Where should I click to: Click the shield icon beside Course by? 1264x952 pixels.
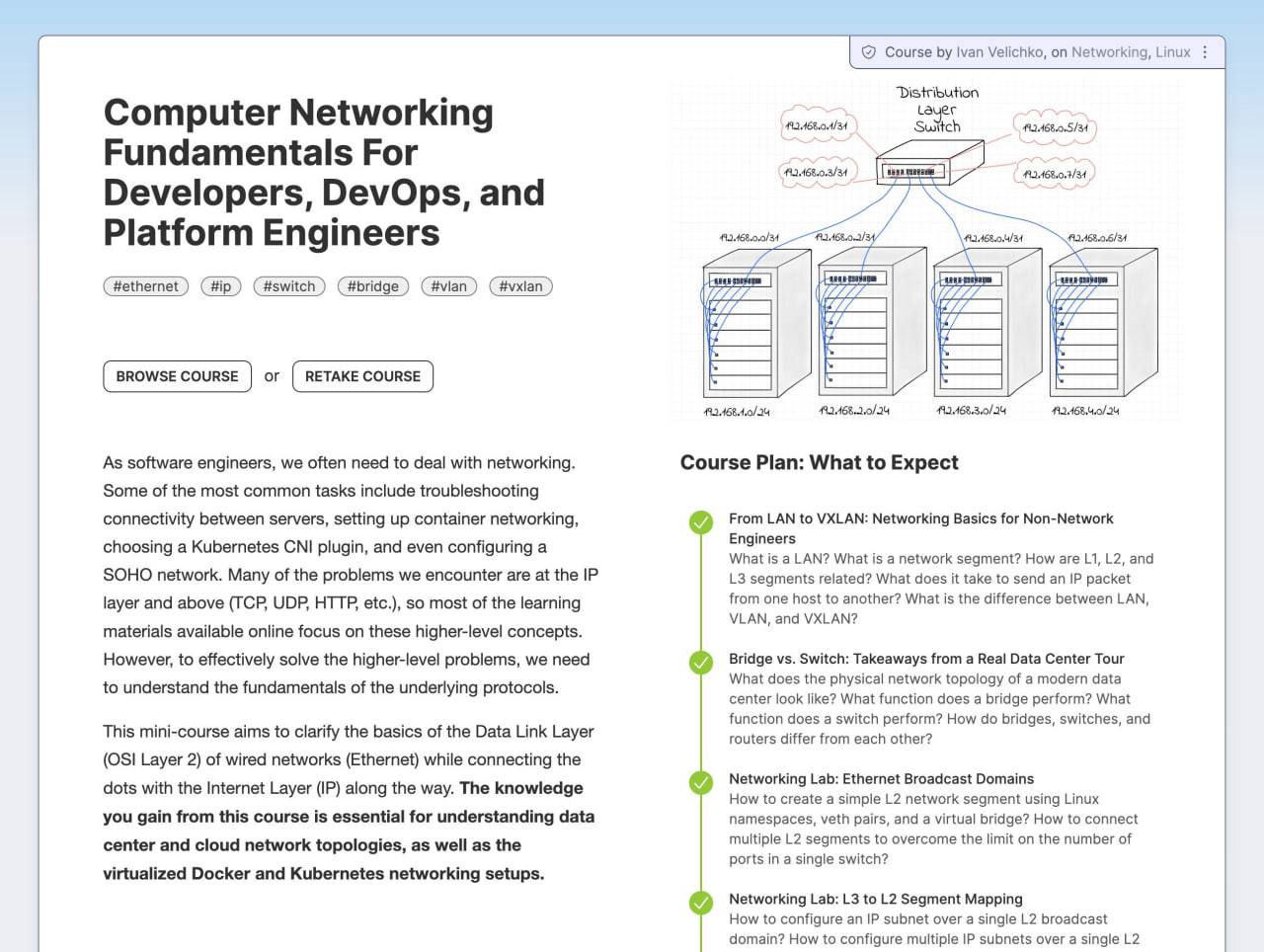(869, 52)
